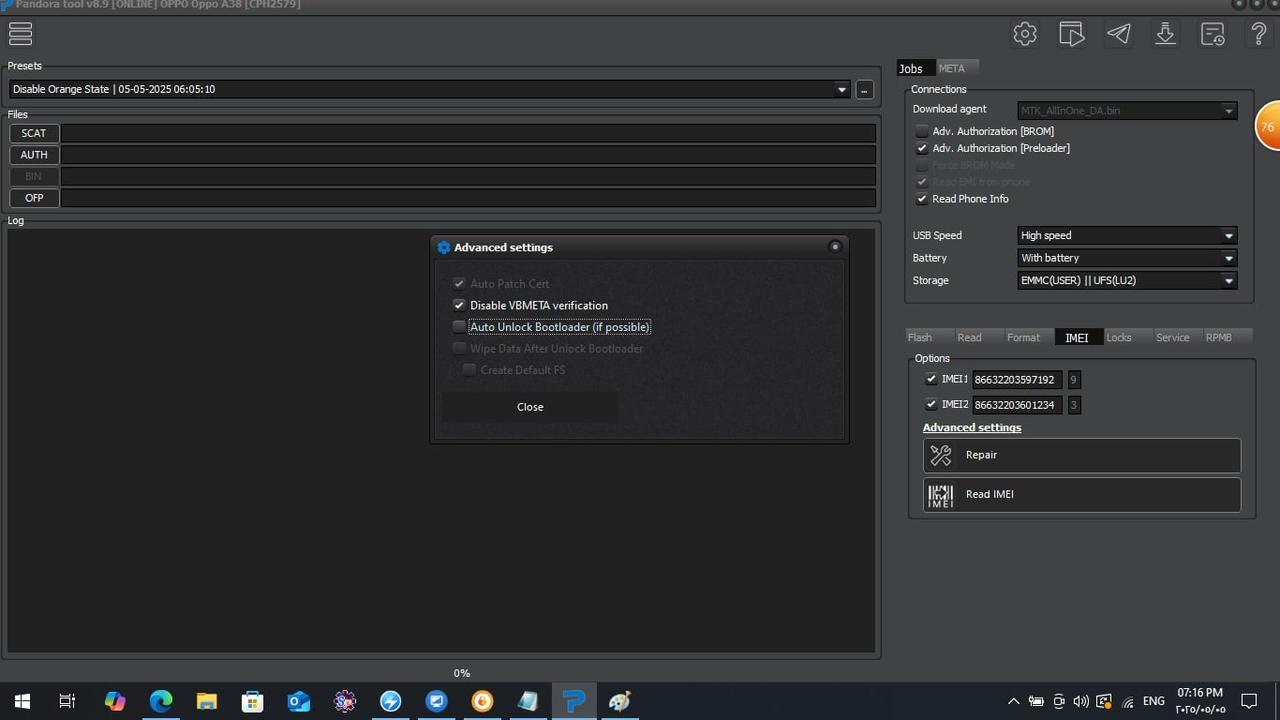Click the IMEI1 number field

point(1016,380)
